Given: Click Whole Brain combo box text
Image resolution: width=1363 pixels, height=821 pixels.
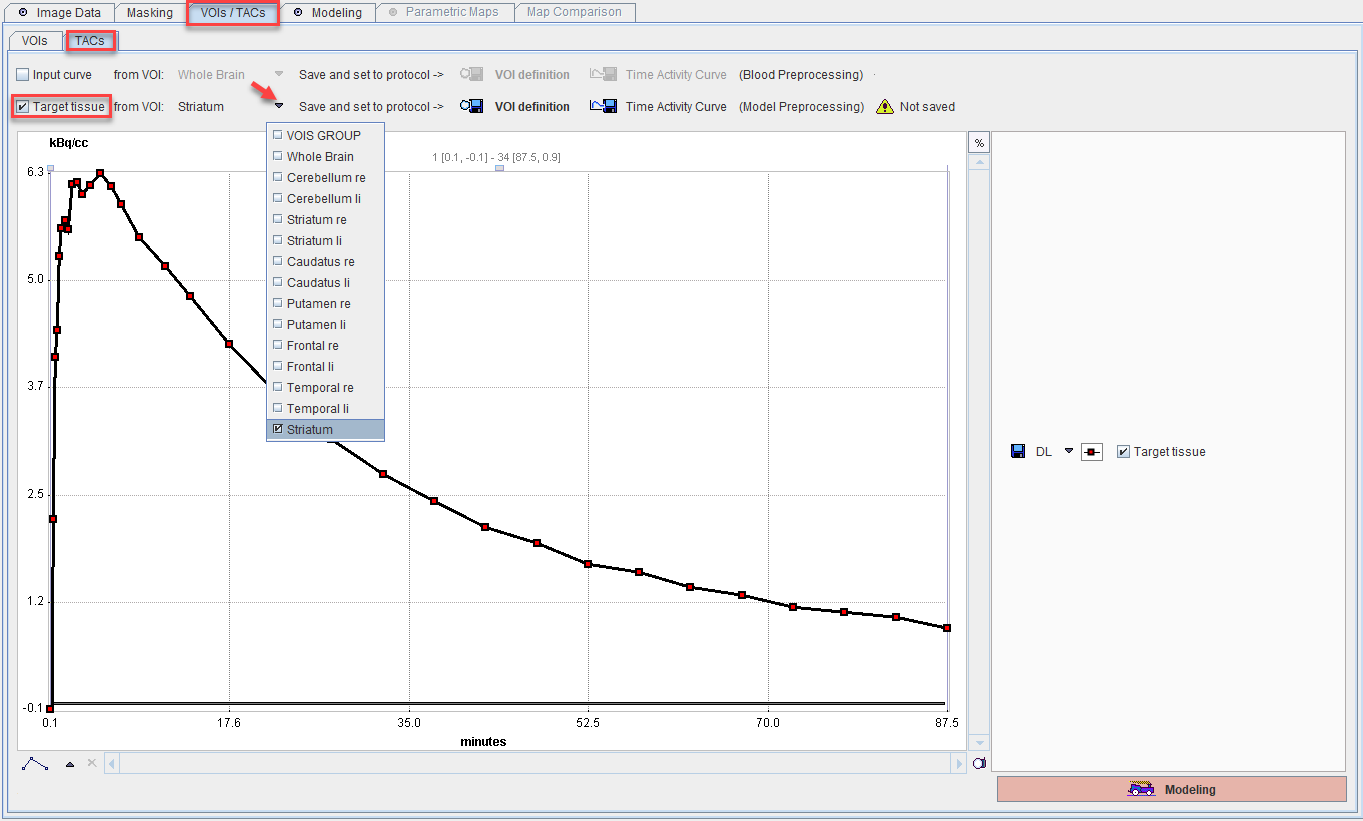Looking at the screenshot, I should 211,75.
